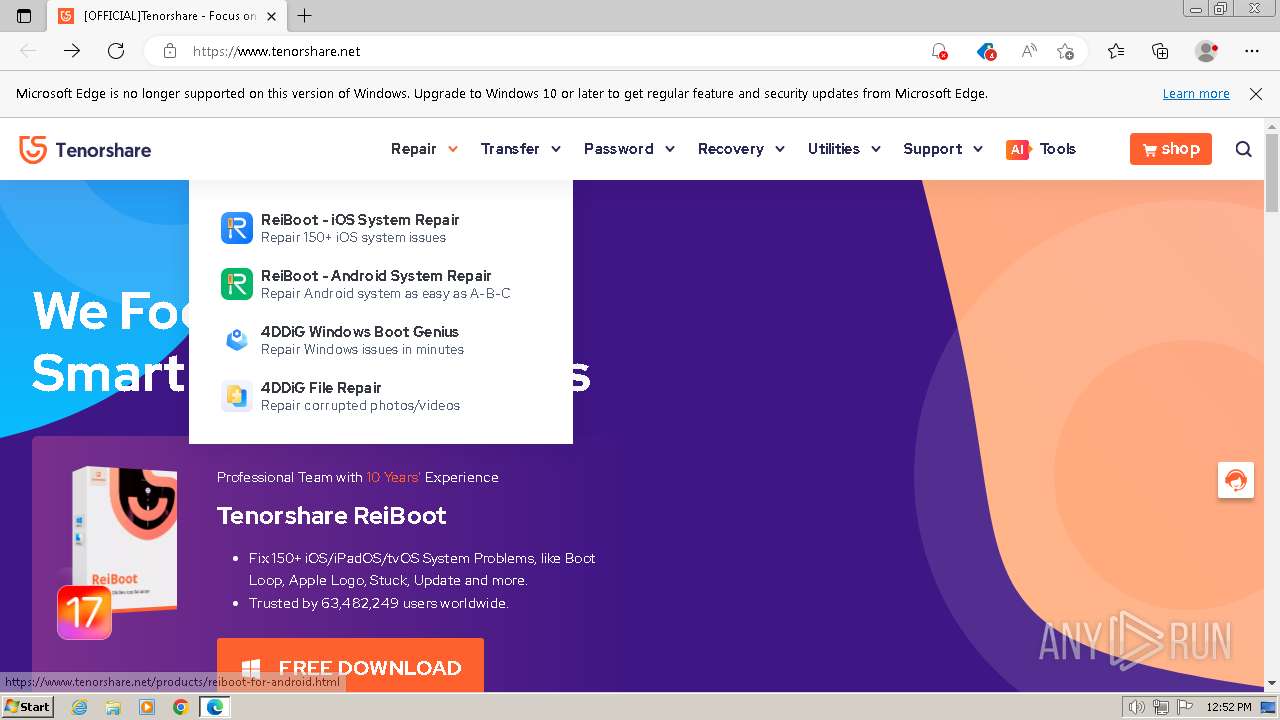Click the 4DDiG Windows Boot Genius icon
Screen dimensions: 1280x720
pyautogui.click(x=237, y=340)
